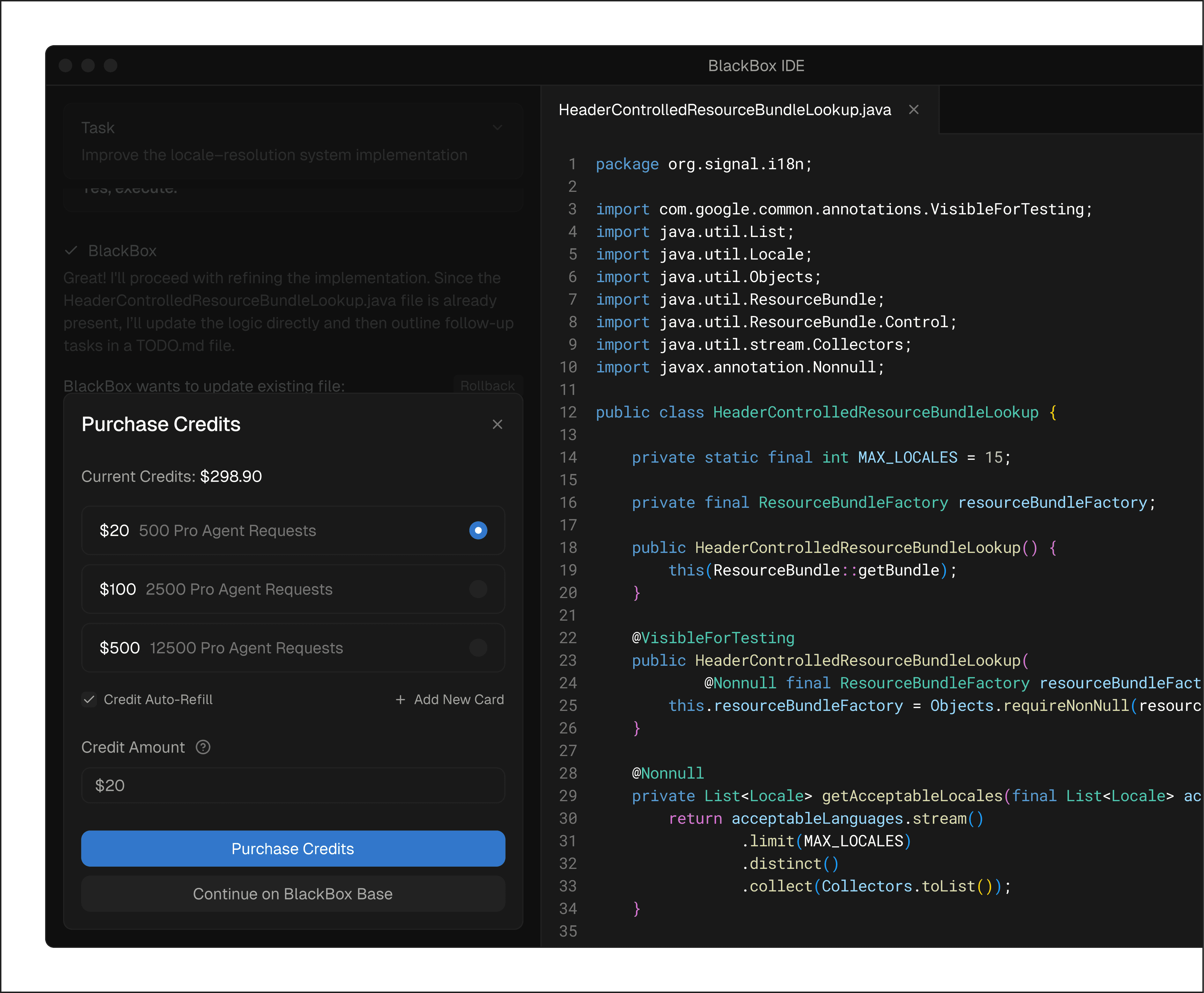Select the $100 2500 Pro Agent Requests option

pyautogui.click(x=478, y=589)
